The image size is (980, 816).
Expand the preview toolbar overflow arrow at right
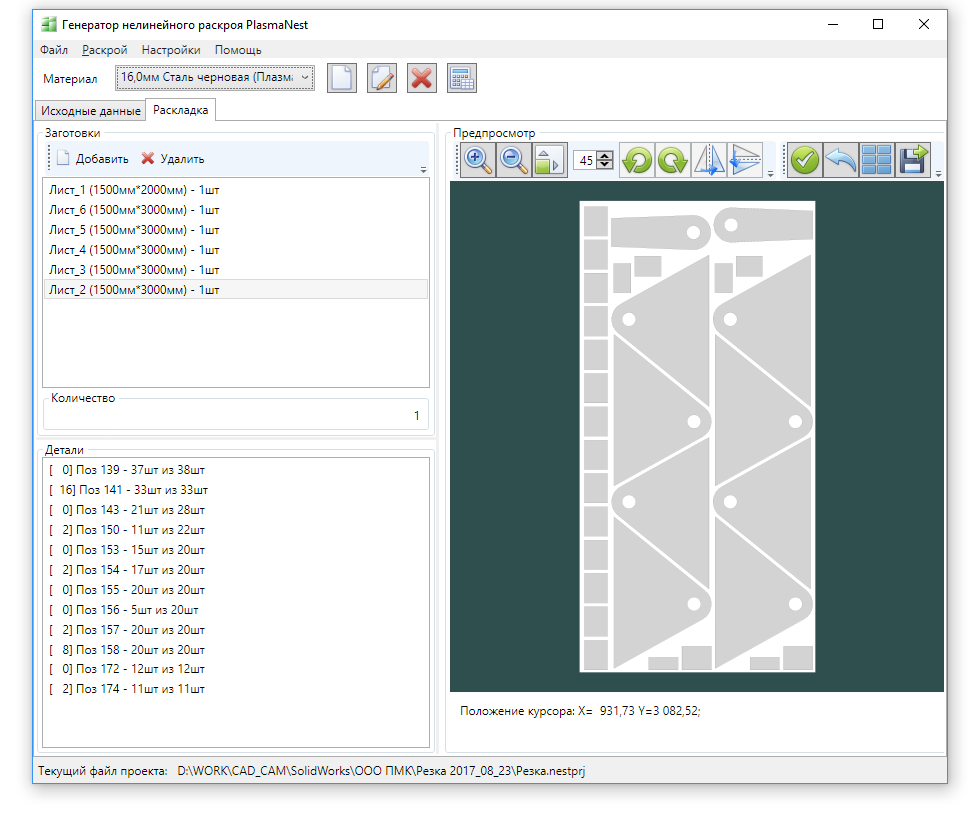click(938, 174)
